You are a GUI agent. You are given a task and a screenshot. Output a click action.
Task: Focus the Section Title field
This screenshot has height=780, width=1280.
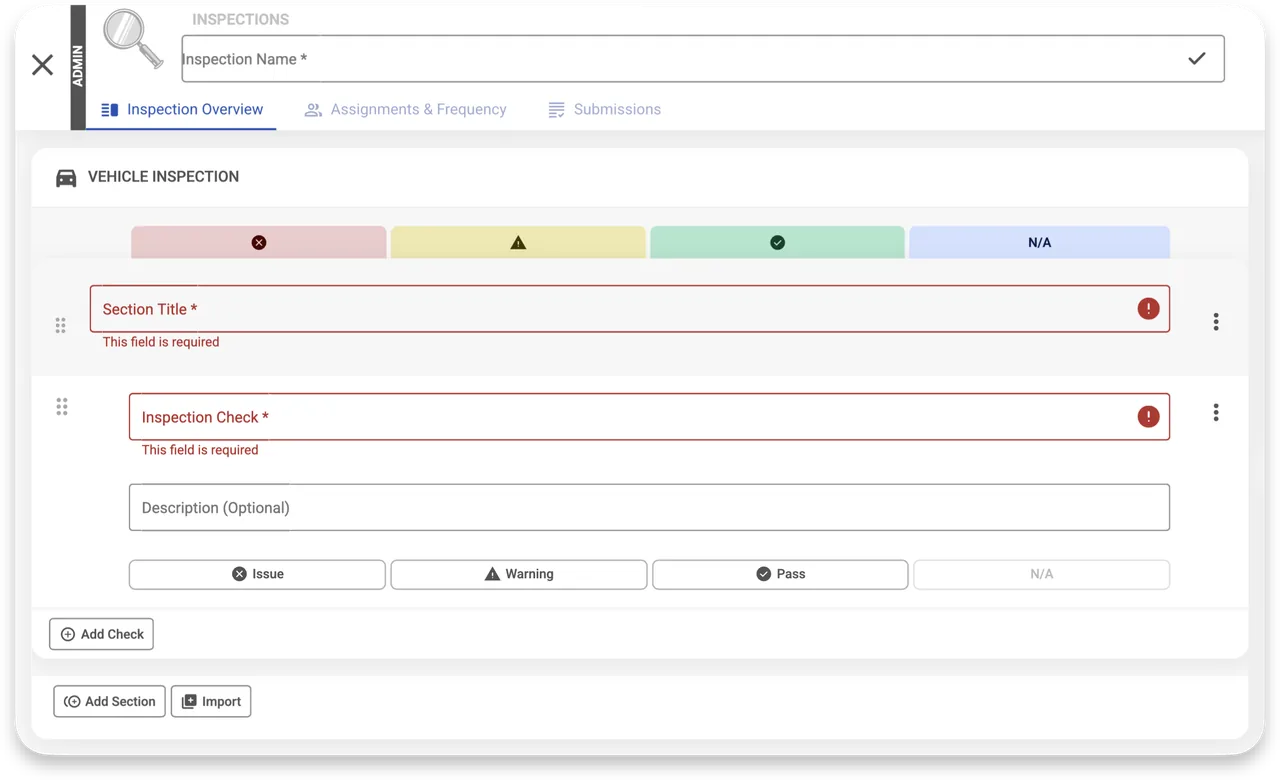[630, 308]
